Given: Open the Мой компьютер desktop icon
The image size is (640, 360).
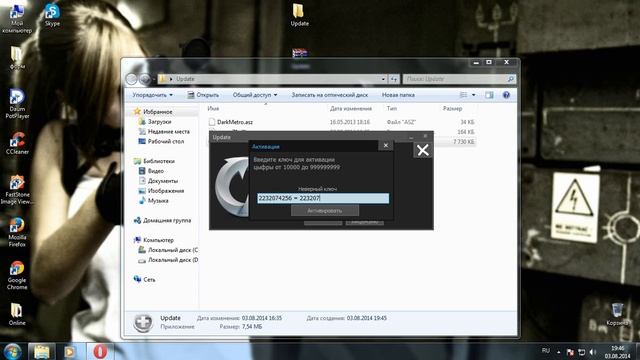Looking at the screenshot, I should [x=17, y=18].
